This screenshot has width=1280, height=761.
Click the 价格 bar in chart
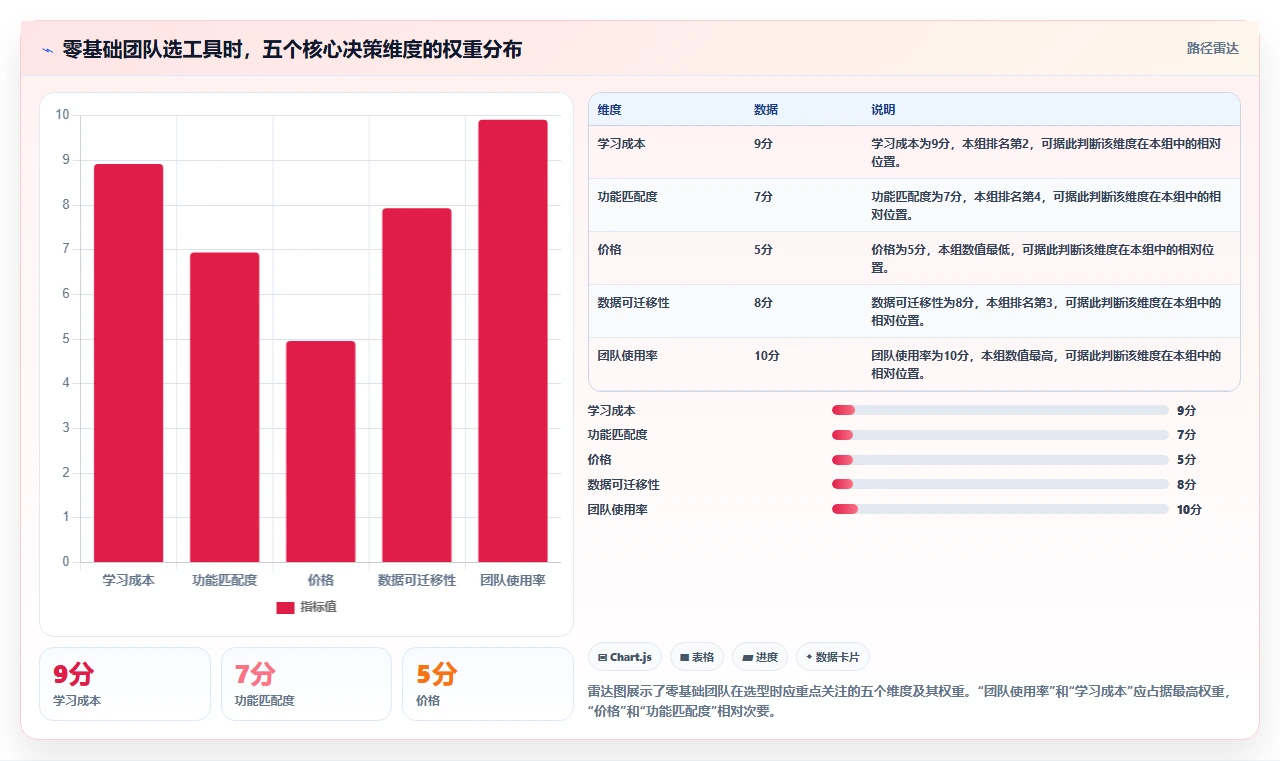(321, 452)
